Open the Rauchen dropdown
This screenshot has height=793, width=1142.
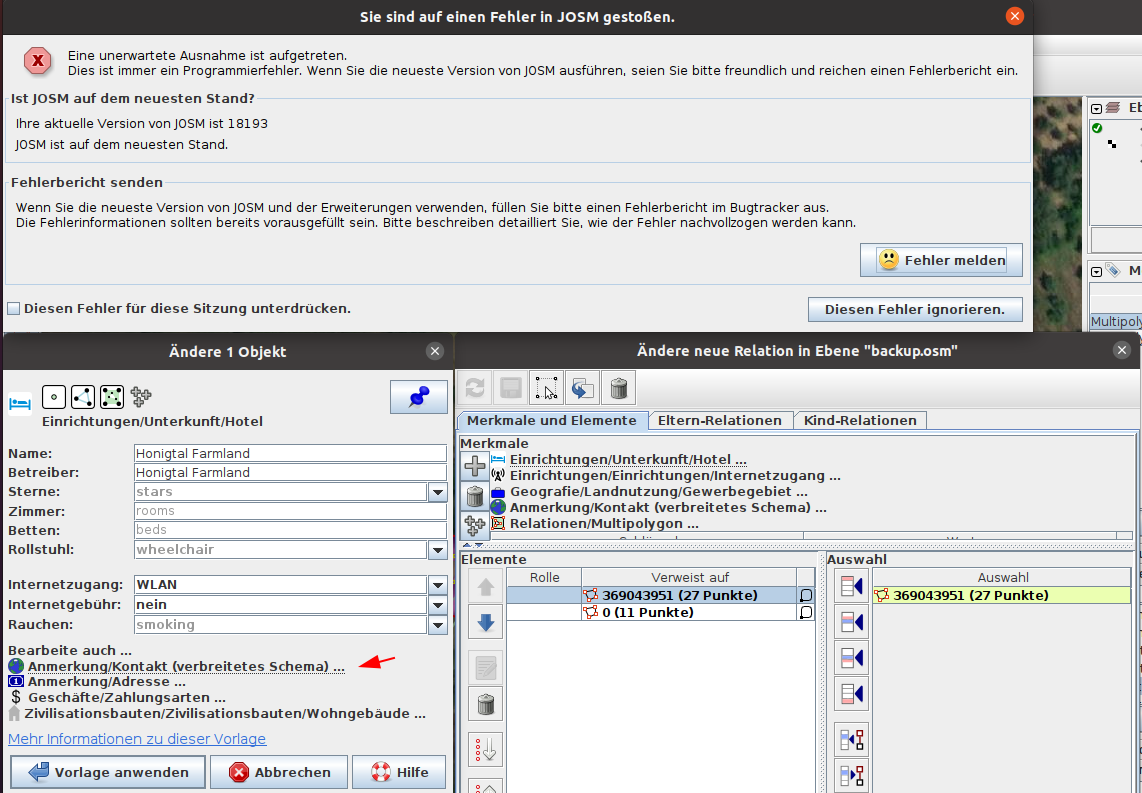pos(438,625)
